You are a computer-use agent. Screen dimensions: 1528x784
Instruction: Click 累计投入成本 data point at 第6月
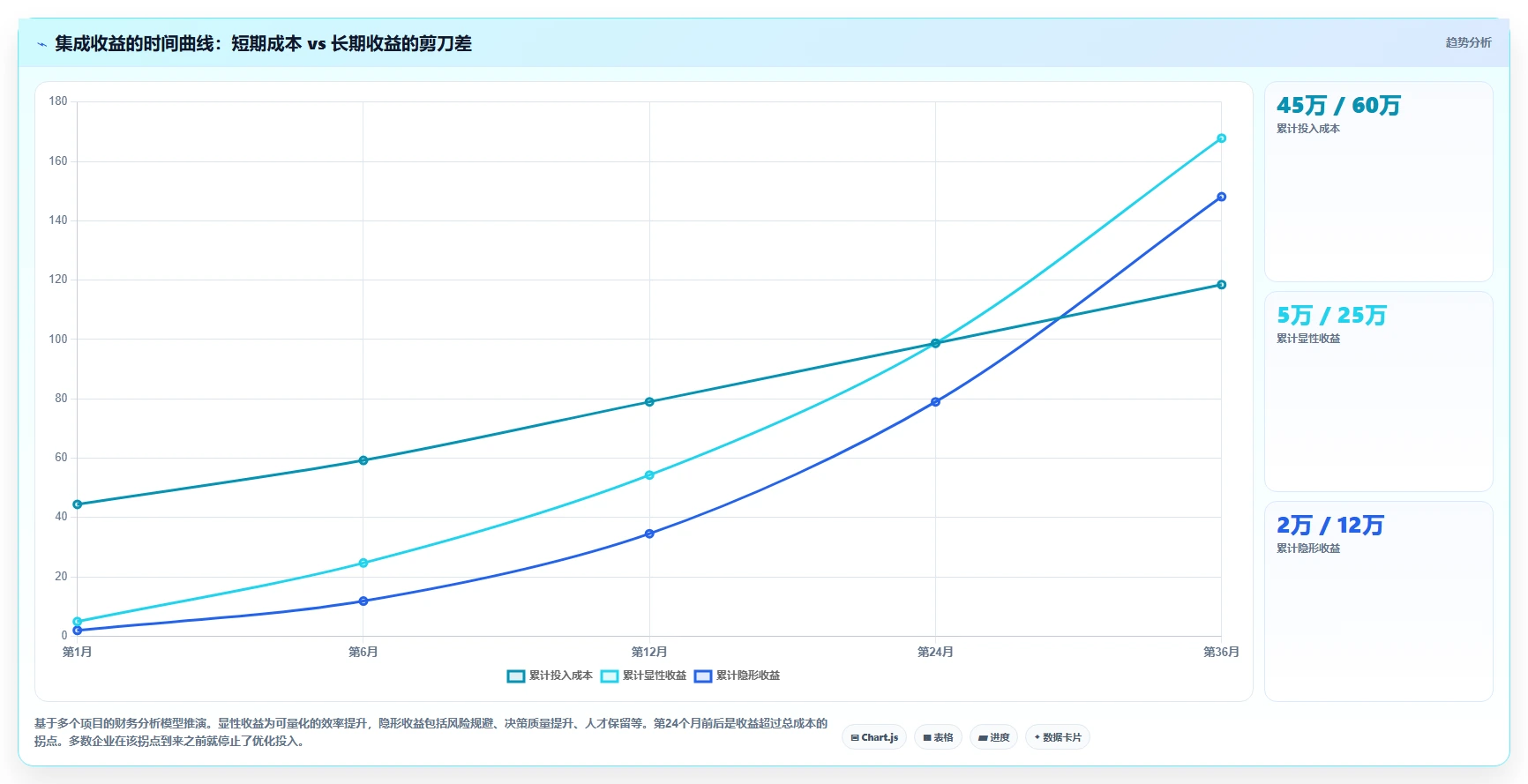(x=363, y=460)
